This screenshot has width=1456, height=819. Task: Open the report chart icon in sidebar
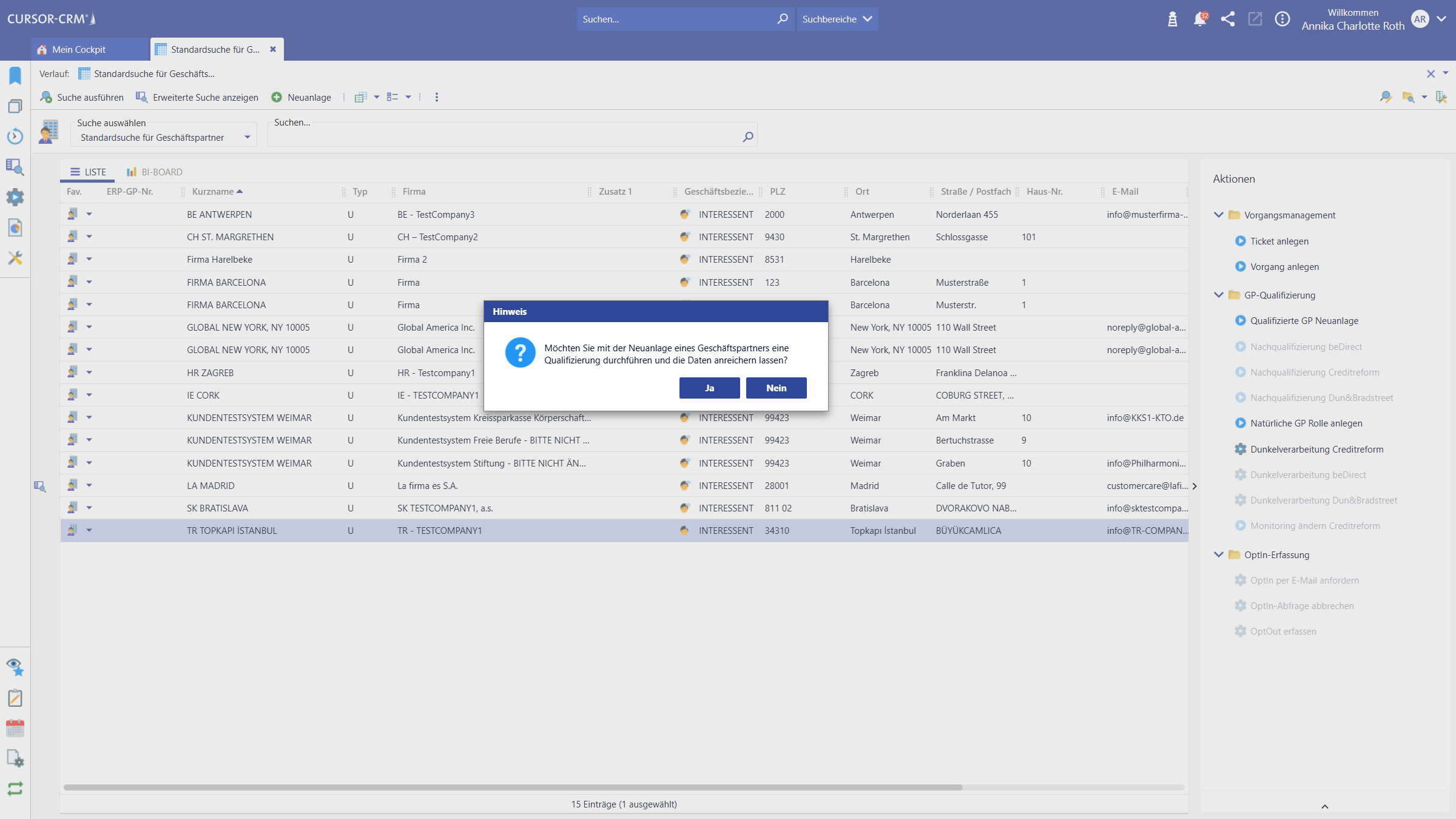15,227
